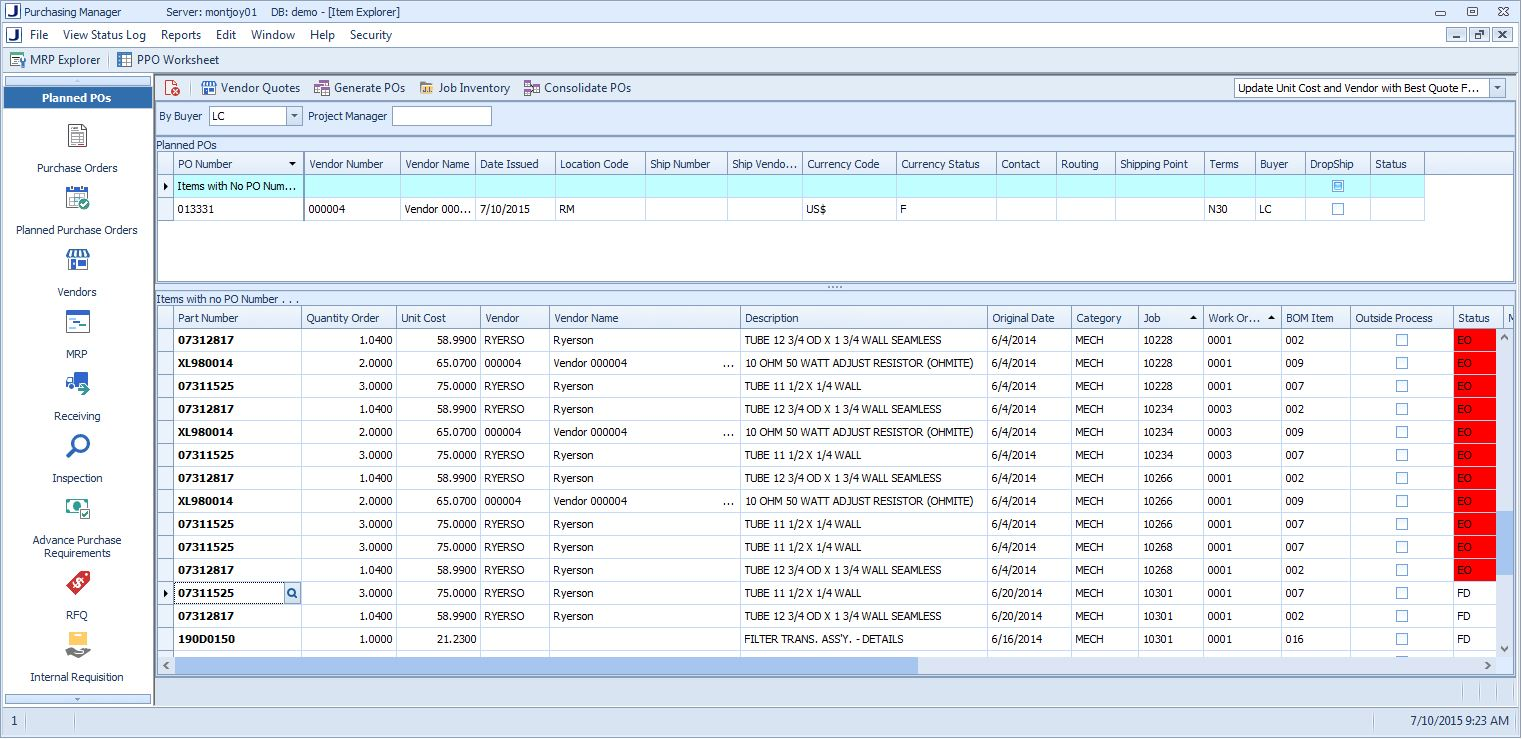Open Planned Purchase Orders icon
This screenshot has width=1522, height=739.
click(x=77, y=199)
